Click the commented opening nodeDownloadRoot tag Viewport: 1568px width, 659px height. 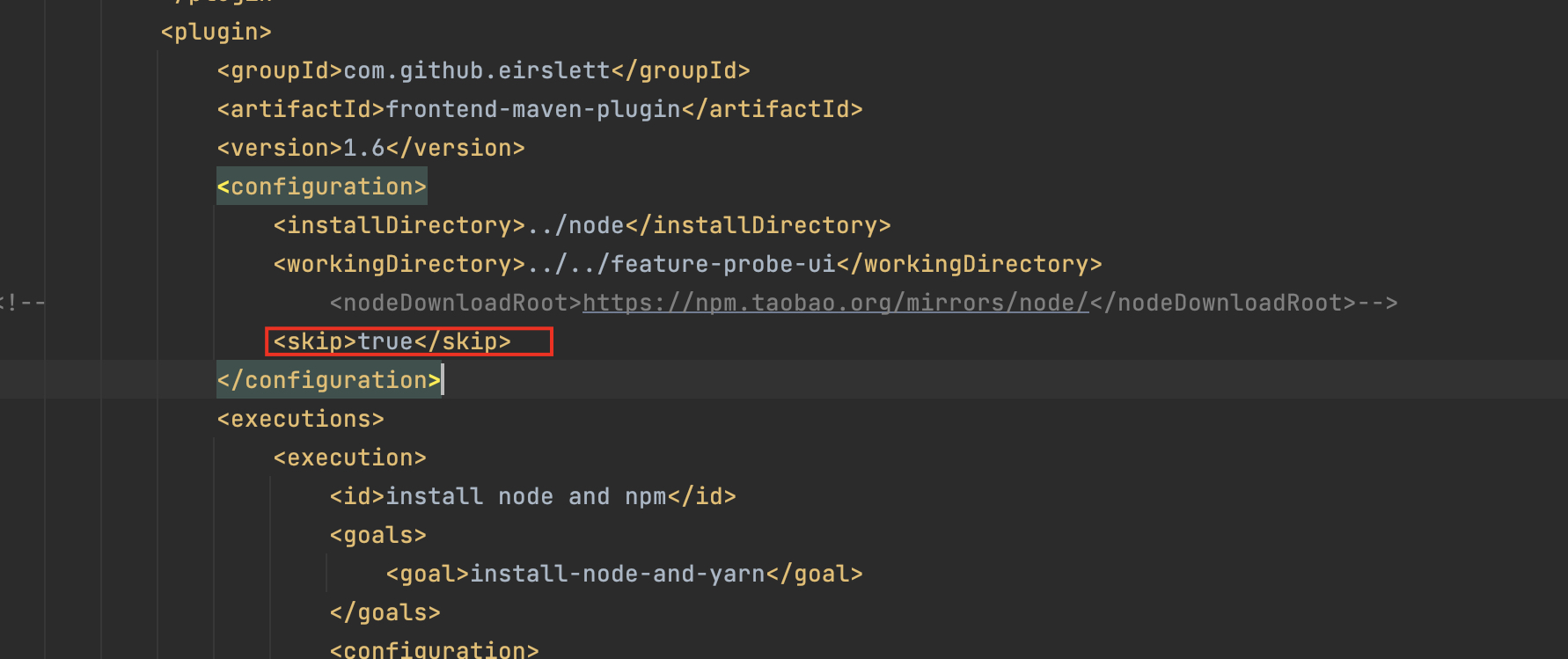point(456,304)
